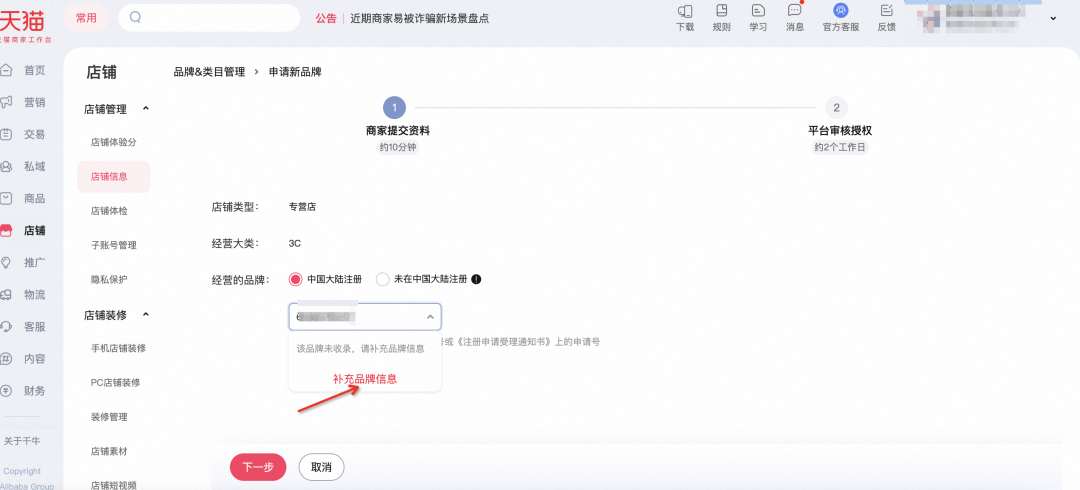The image size is (1080, 490).
Task: Click the 下一步 button
Action: click(x=258, y=467)
